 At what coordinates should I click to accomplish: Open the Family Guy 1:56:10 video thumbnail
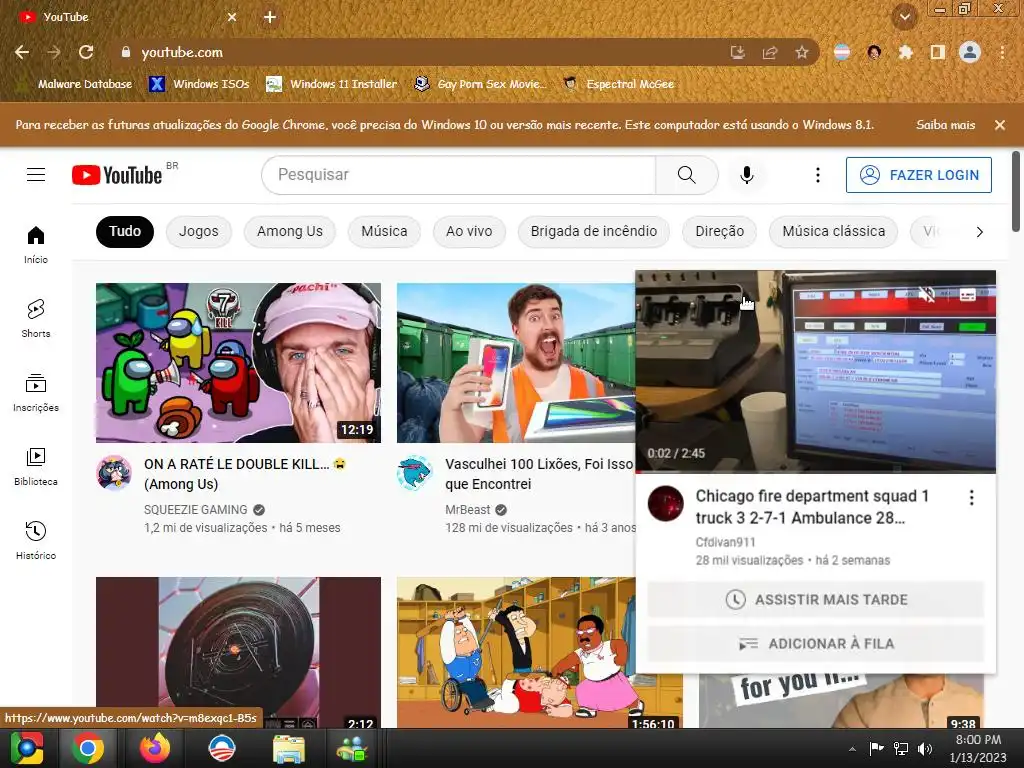[516, 652]
